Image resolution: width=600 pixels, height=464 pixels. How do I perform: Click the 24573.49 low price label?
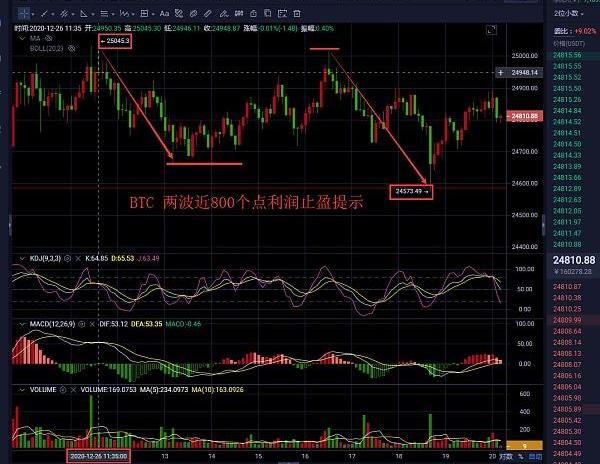click(410, 190)
